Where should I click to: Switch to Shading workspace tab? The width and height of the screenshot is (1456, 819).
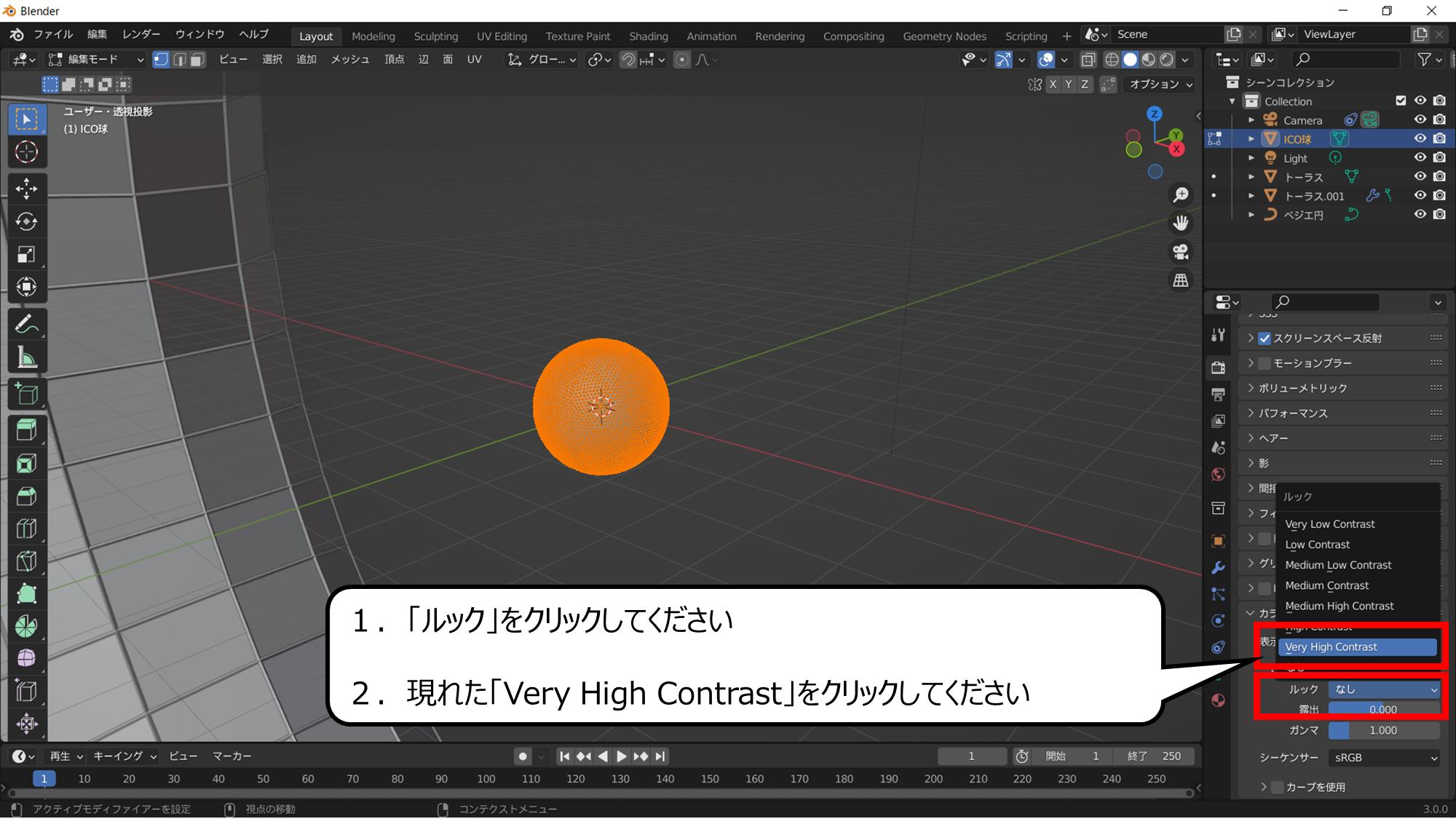point(648,36)
